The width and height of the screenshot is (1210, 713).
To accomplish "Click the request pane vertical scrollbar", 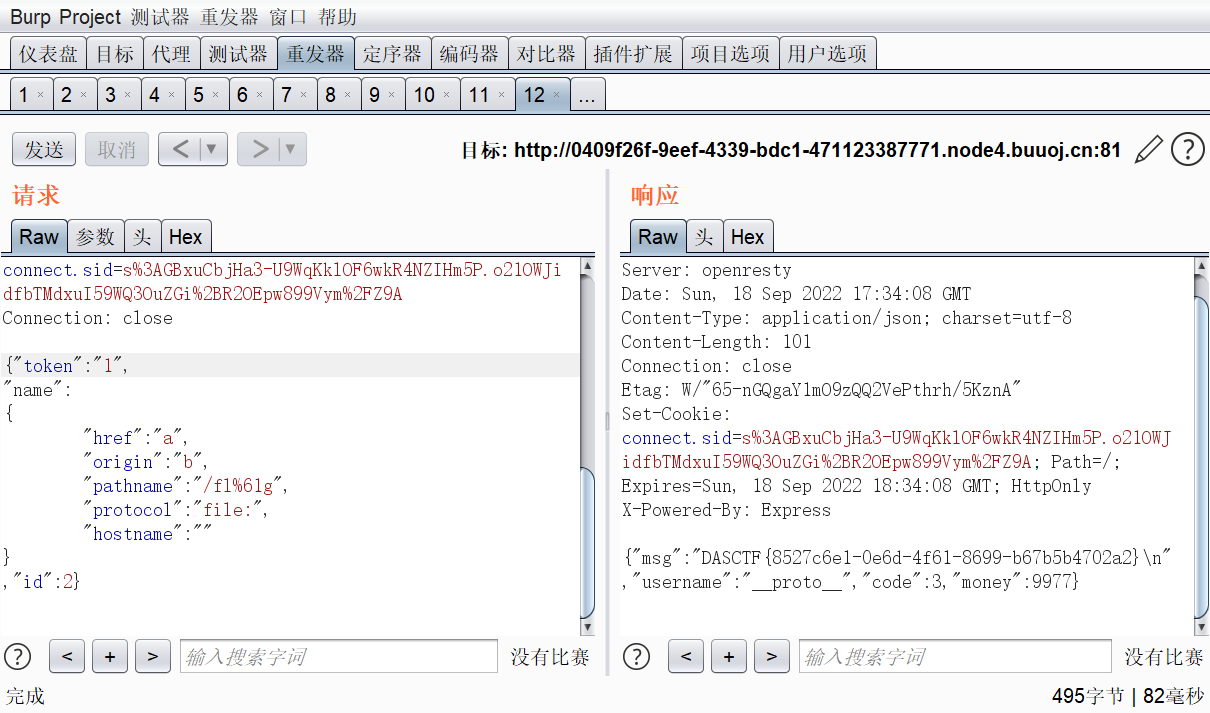I will (x=588, y=446).
